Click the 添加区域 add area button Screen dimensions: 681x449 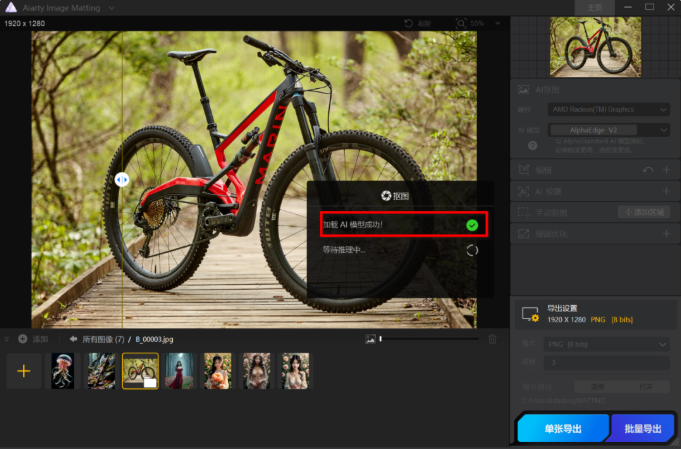coord(644,212)
